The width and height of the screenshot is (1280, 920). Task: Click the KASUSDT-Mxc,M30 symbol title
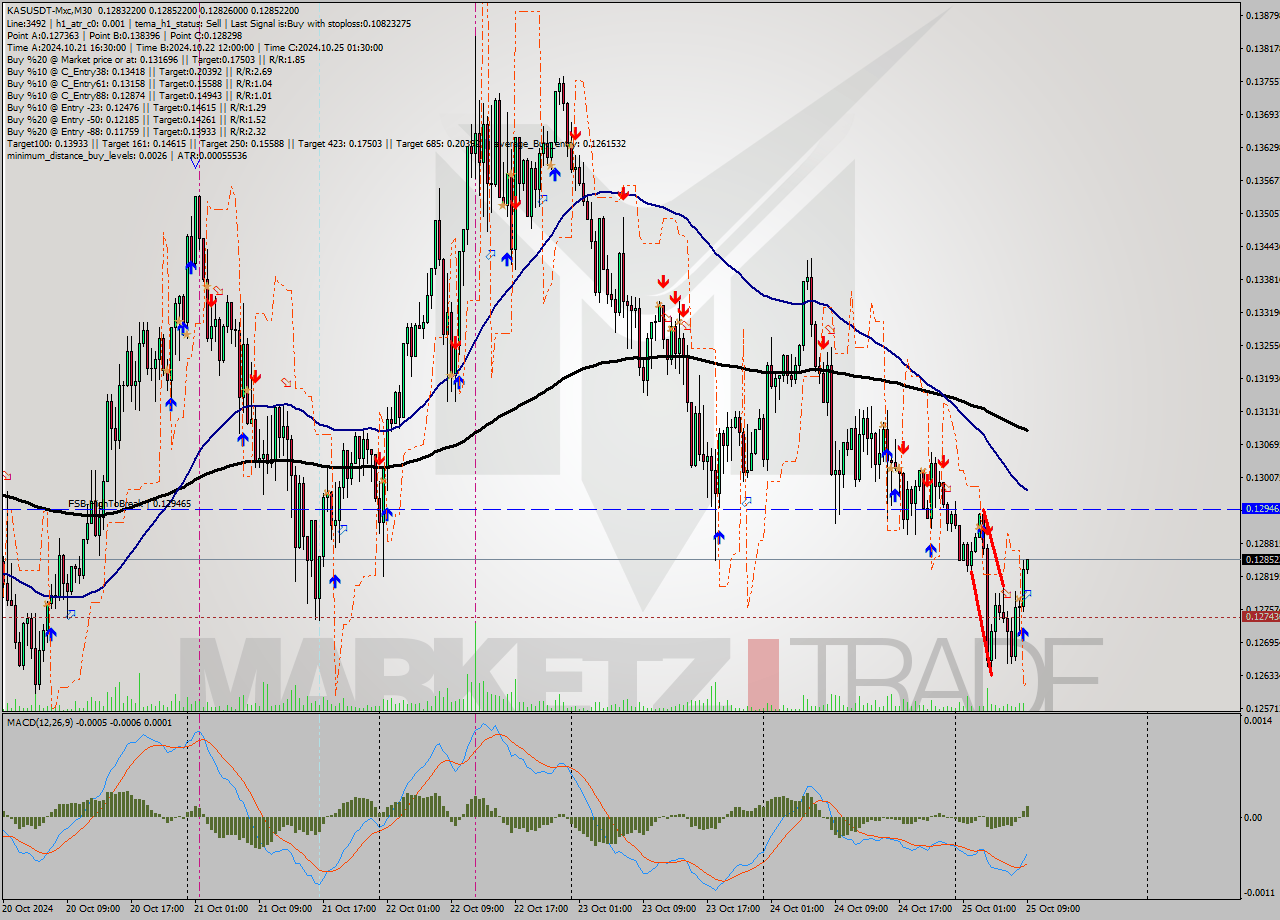pyautogui.click(x=49, y=11)
